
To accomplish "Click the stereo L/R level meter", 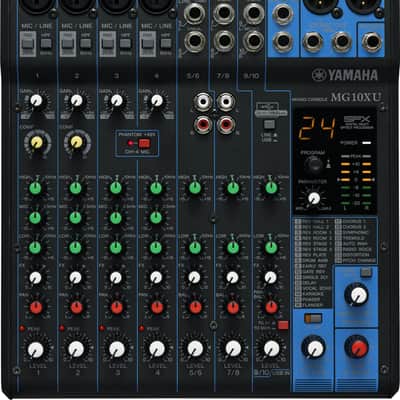I will [356, 181].
